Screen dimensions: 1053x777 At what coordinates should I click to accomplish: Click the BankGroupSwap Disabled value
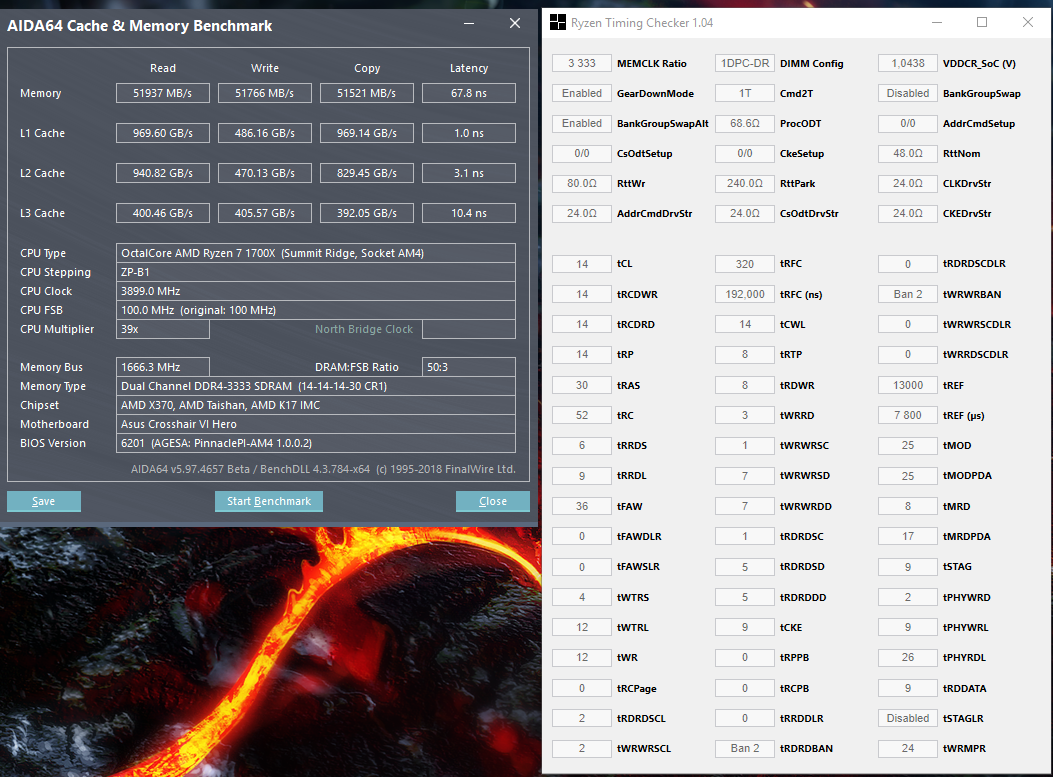tap(908, 93)
